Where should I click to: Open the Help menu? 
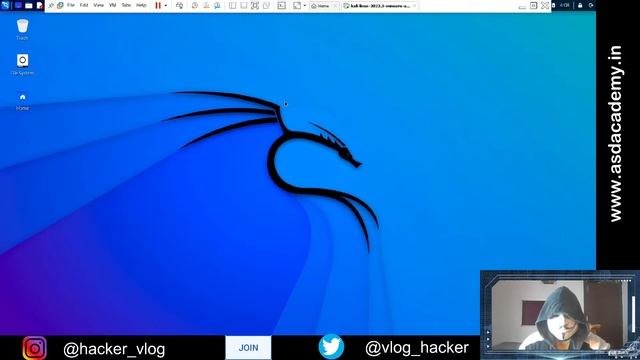pyautogui.click(x=141, y=5)
